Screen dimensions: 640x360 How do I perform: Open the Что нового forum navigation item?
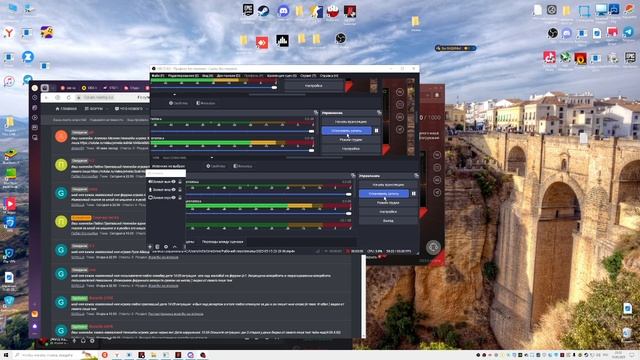click(x=129, y=109)
